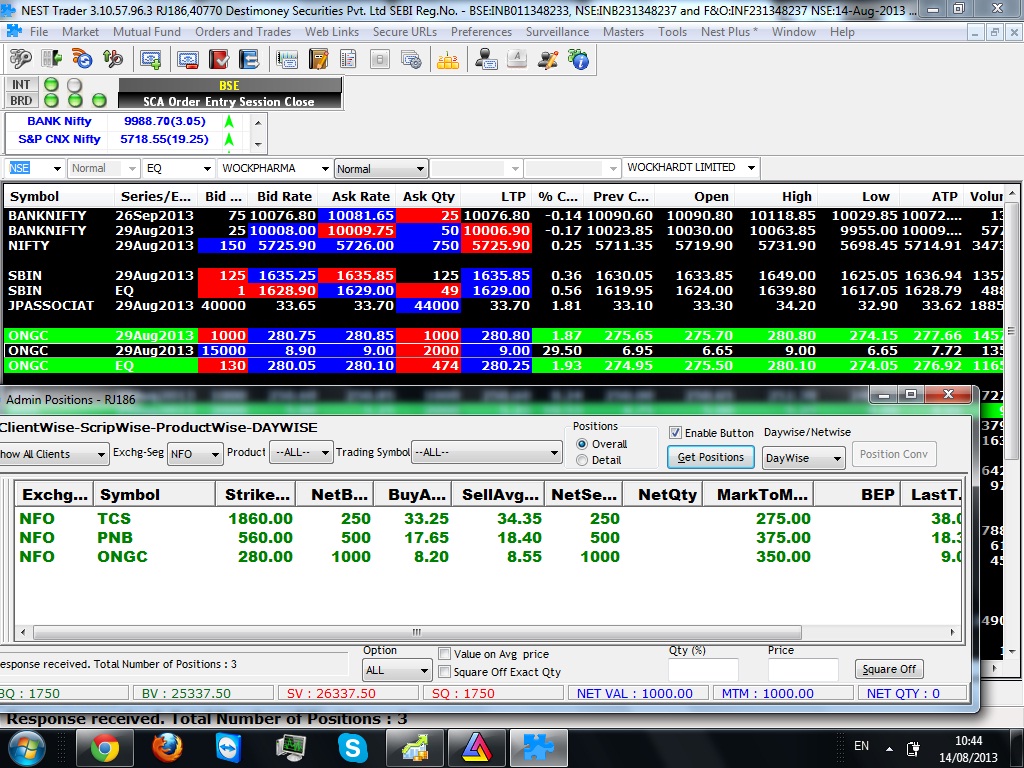1024x768 pixels.
Task: Click the positions grid horizontal scrollbar
Action: 417,632
